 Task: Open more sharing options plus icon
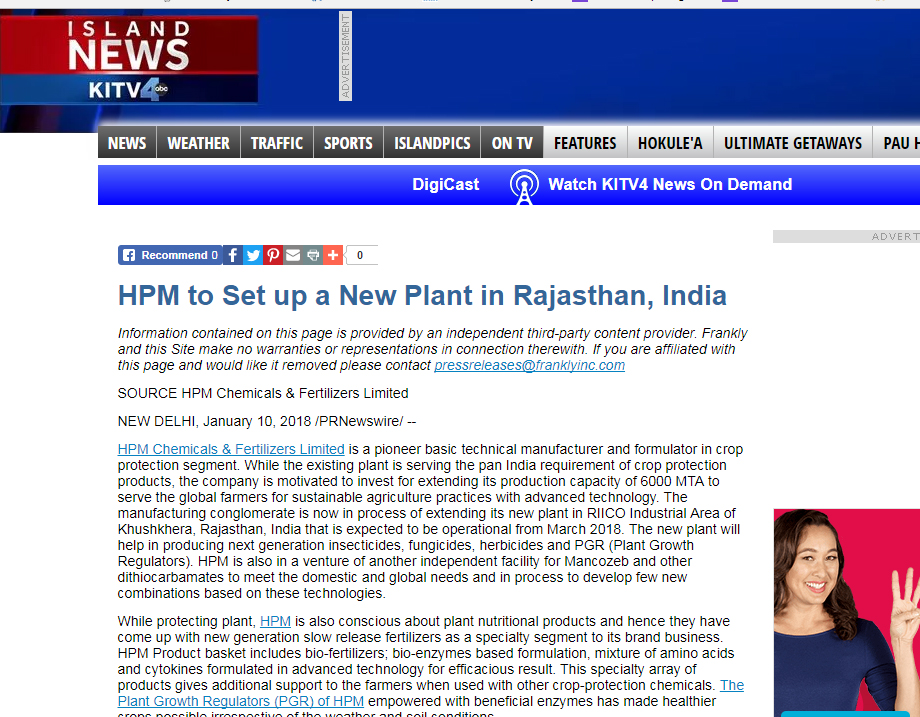(x=333, y=255)
